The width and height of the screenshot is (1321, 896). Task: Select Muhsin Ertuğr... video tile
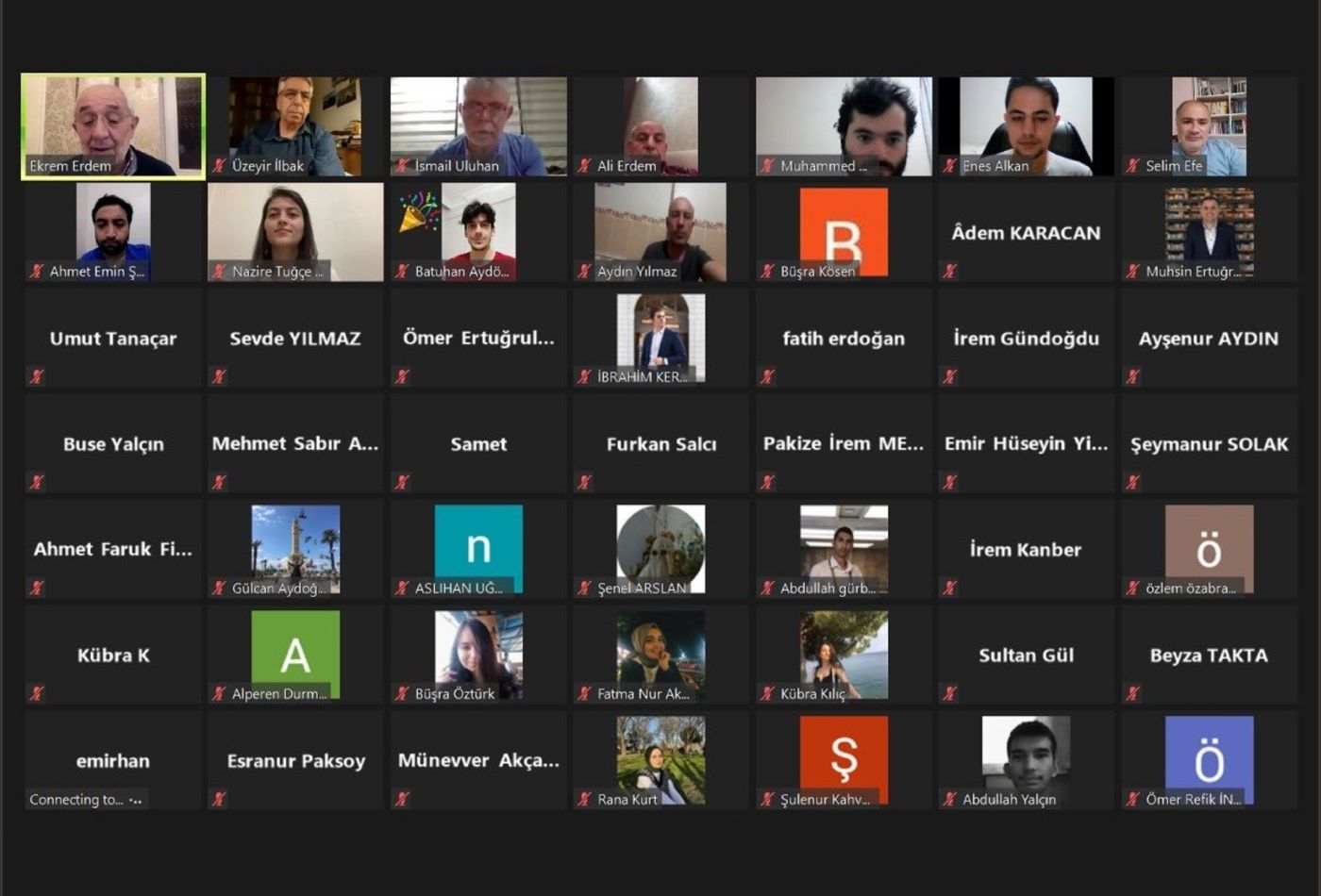[x=1209, y=232]
